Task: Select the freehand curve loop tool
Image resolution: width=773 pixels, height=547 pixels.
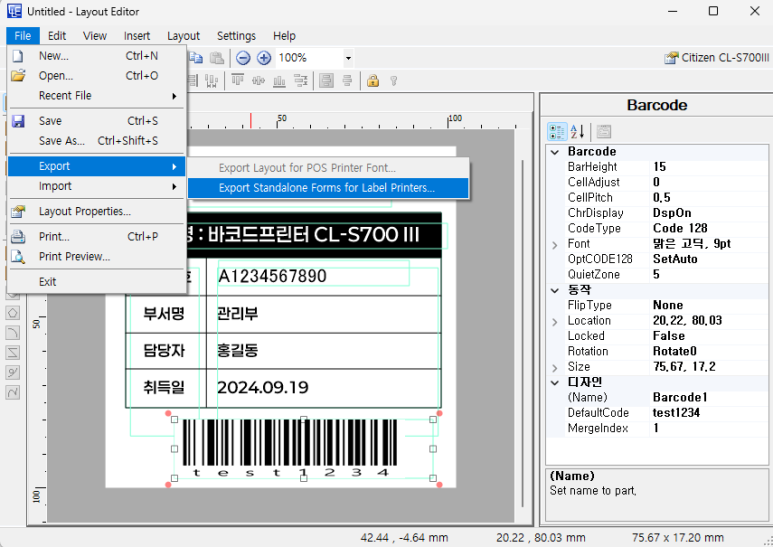Action: (13, 372)
